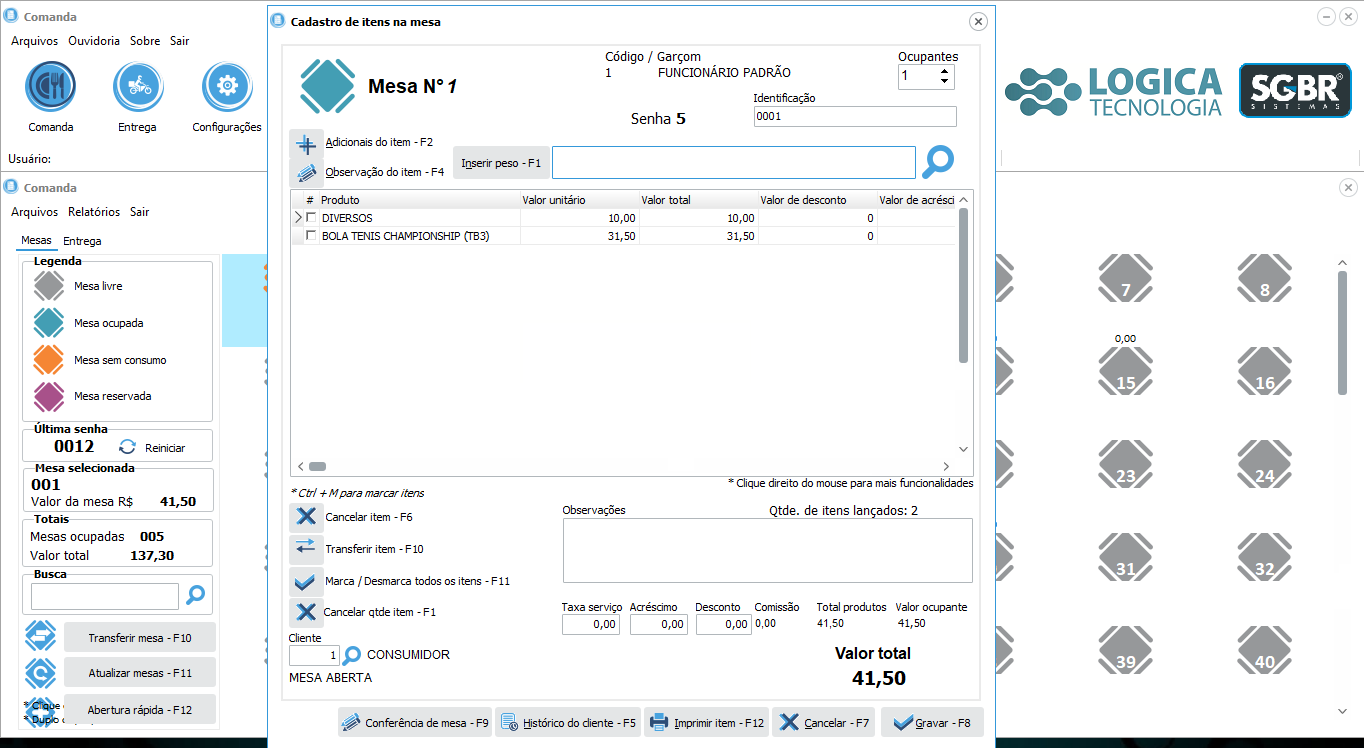Click the Observações text area

(767, 550)
